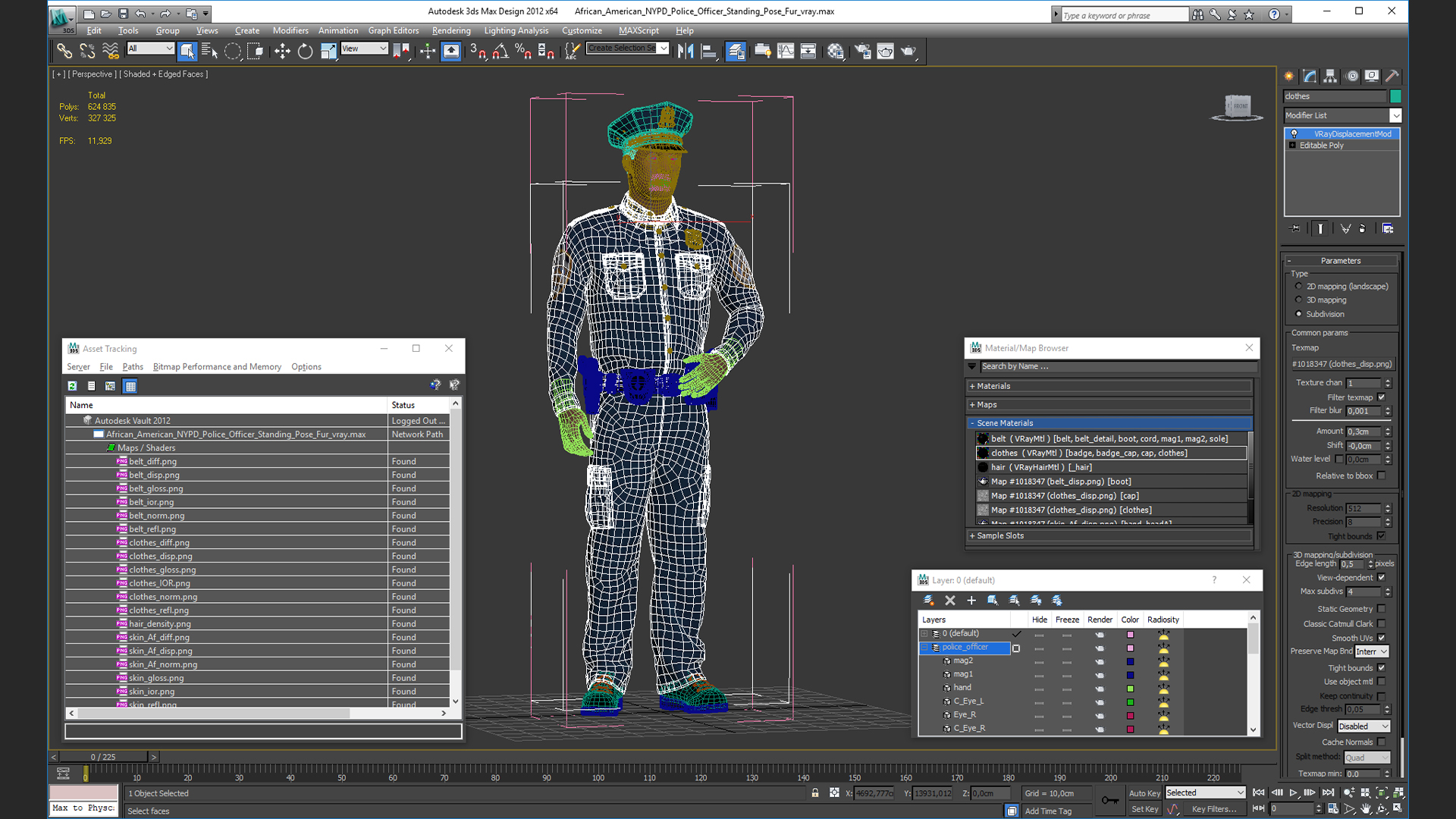The width and height of the screenshot is (1456, 819).
Task: Open Bitmap Performance and Memory menu
Action: [217, 366]
